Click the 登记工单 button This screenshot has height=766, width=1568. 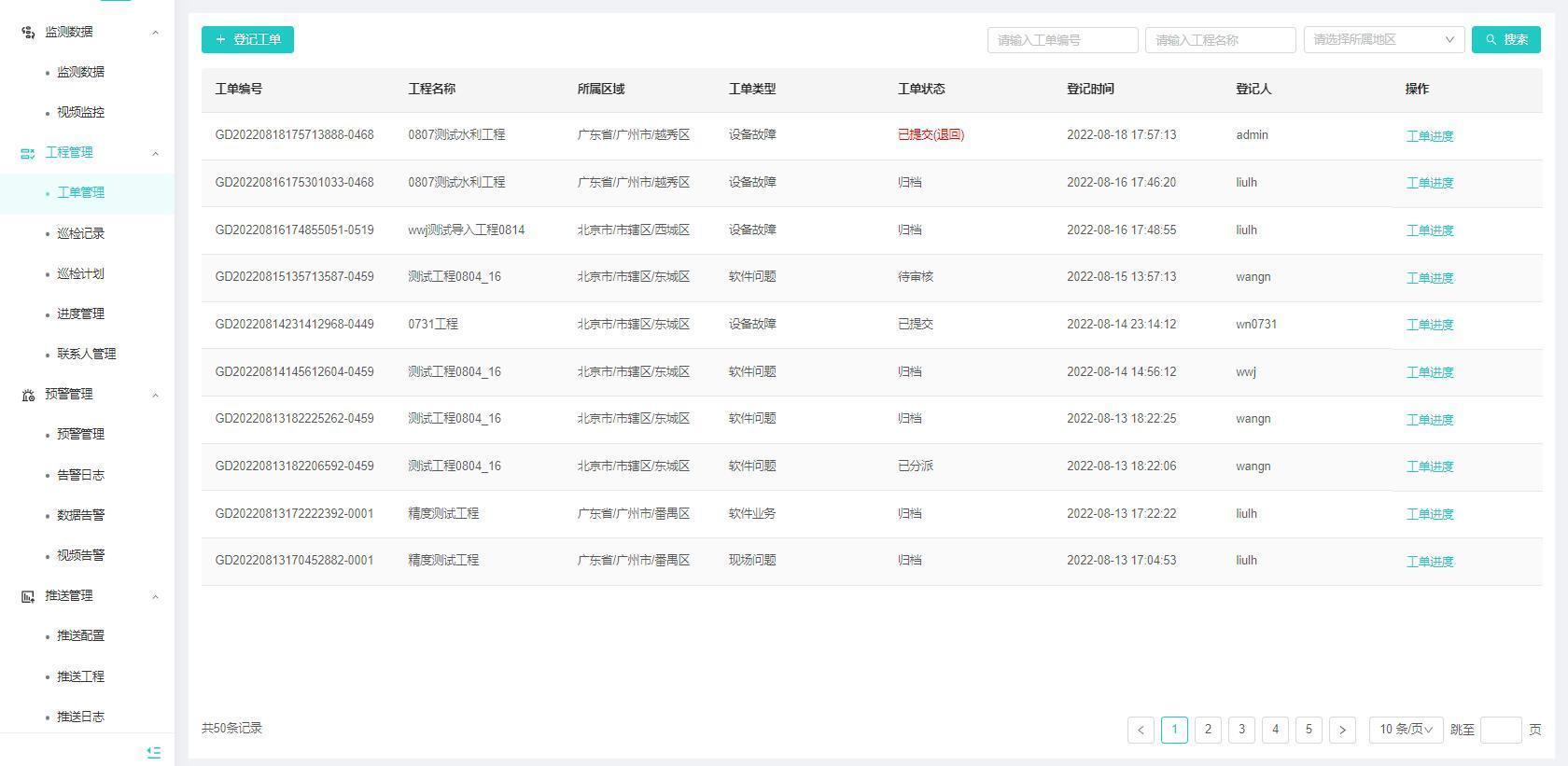click(247, 39)
